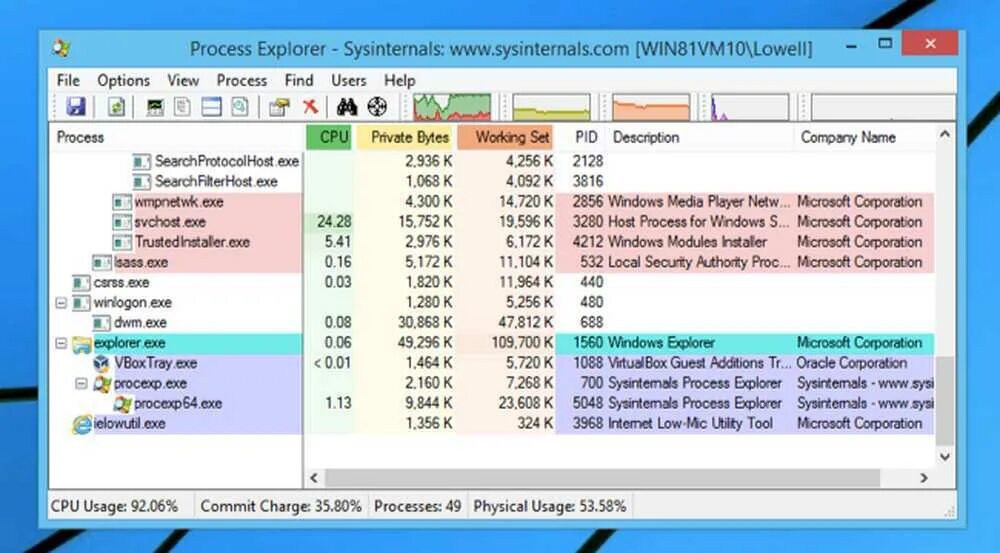Viewport: 1000px width, 553px height.
Task: Click the procexp.exe process icon
Action: click(102, 384)
